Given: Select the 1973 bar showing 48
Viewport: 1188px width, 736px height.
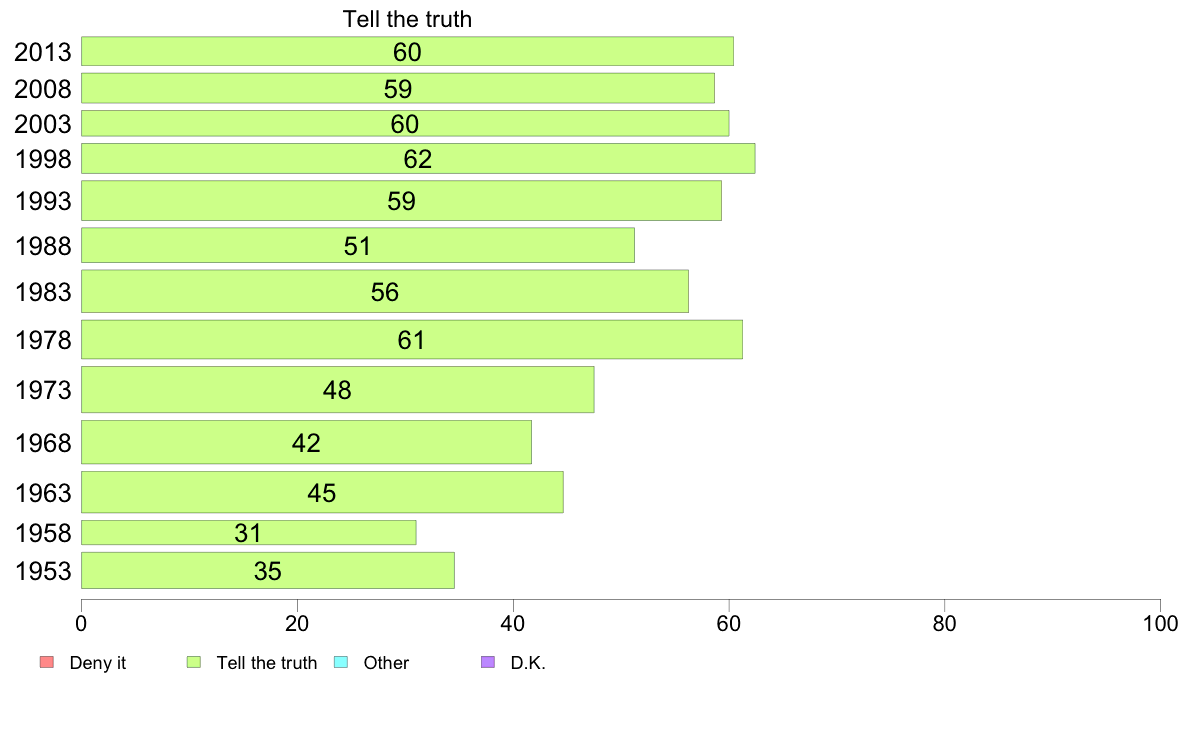Looking at the screenshot, I should click(338, 390).
